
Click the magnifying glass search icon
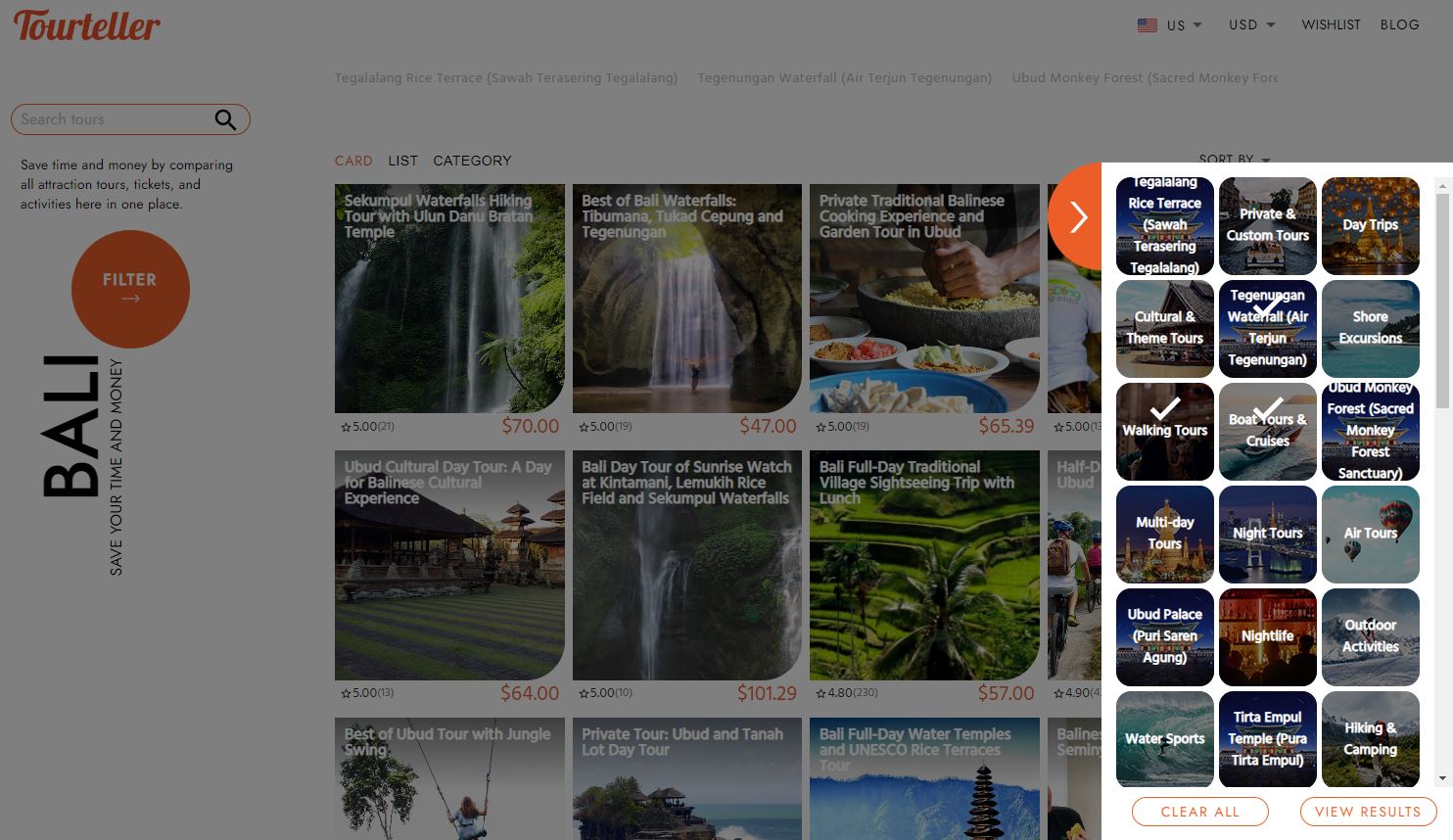point(225,119)
